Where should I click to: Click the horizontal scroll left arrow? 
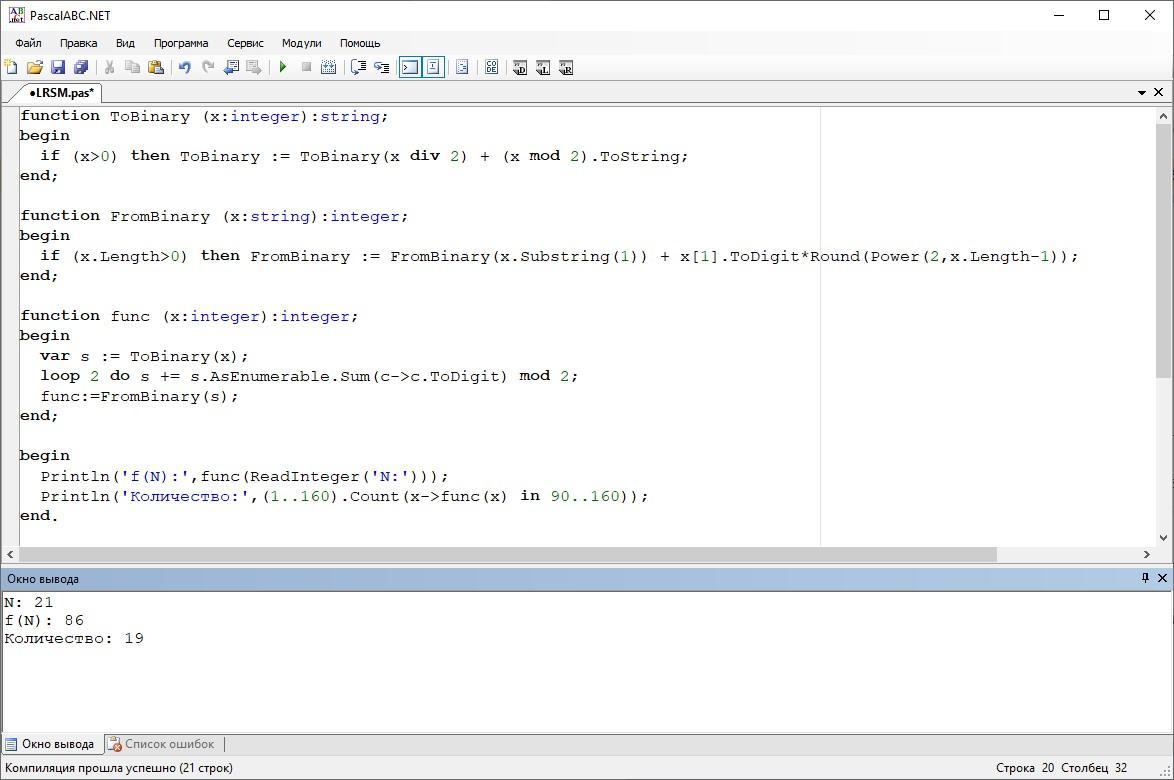tap(10, 555)
